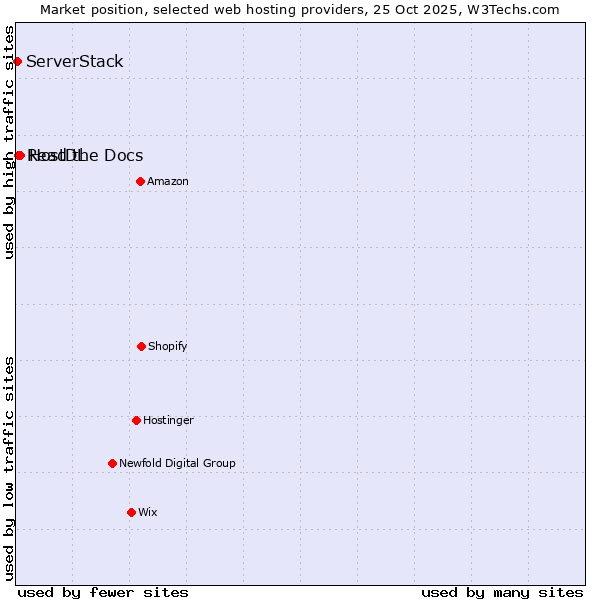Click the Amazon label text
Image resolution: width=600 pixels, height=600 pixels.
(167, 181)
